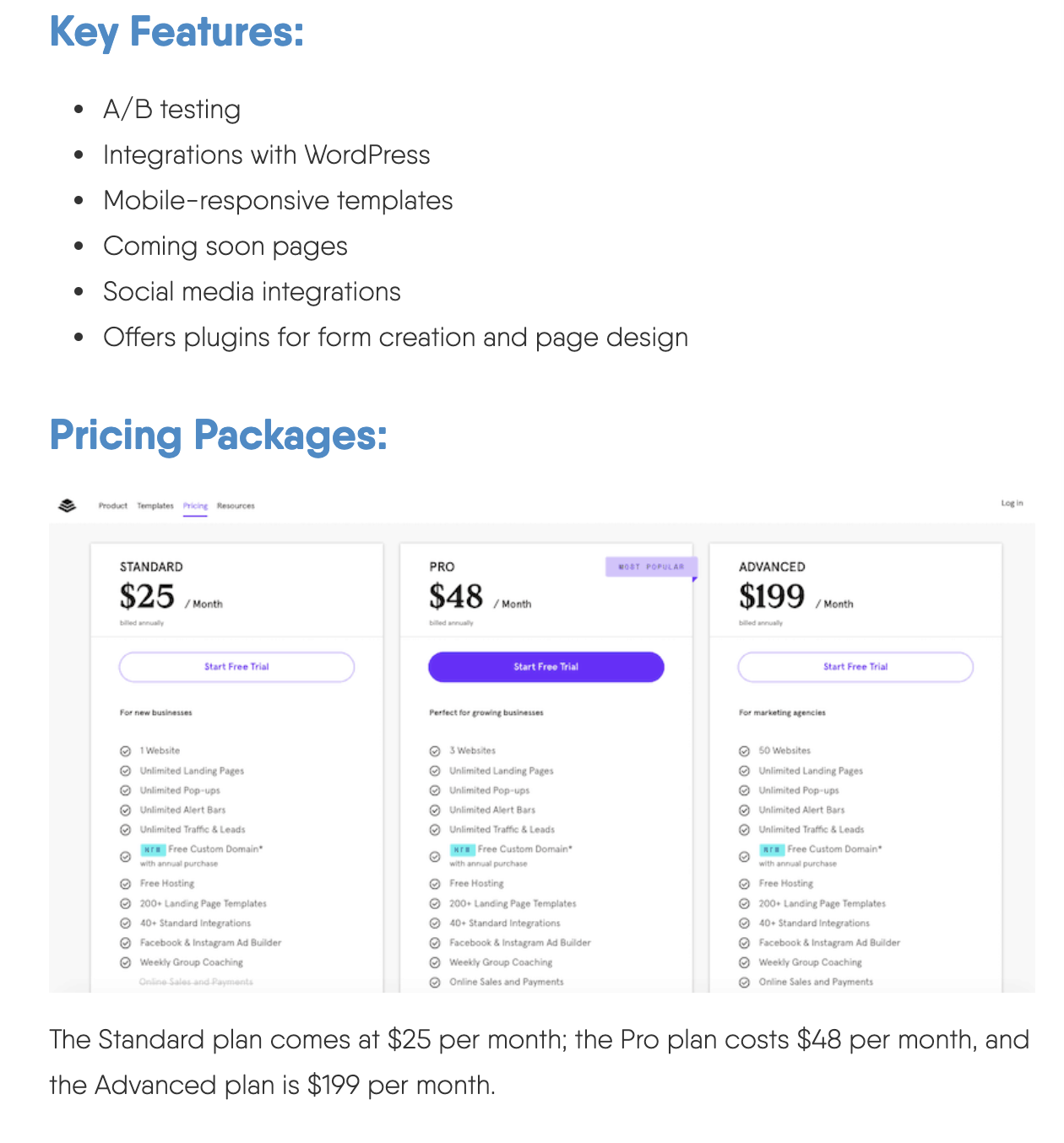Click the Standard plan Free Hosting checkmark
Screen dimensions: 1064x1143
126,884
